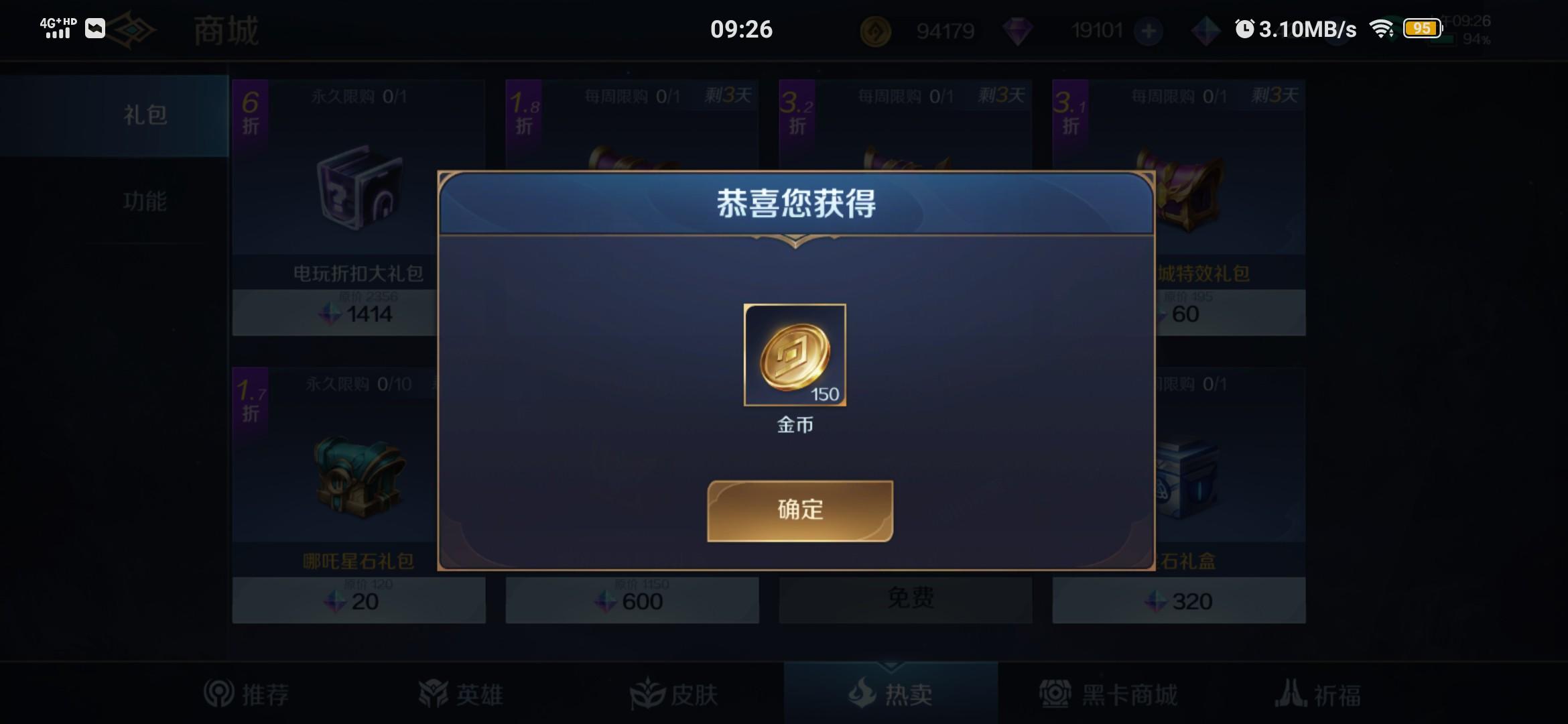
Task: Buy 电玩折扣大礼包 for 1414
Action: pos(335,313)
